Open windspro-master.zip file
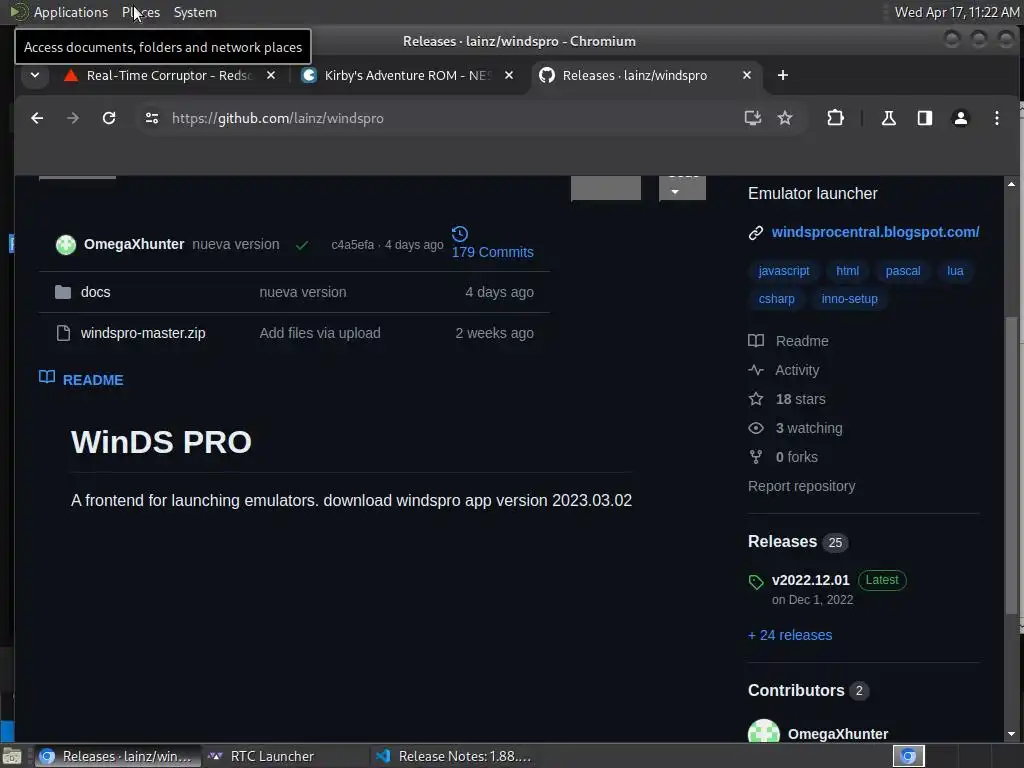The width and height of the screenshot is (1024, 768). click(143, 333)
